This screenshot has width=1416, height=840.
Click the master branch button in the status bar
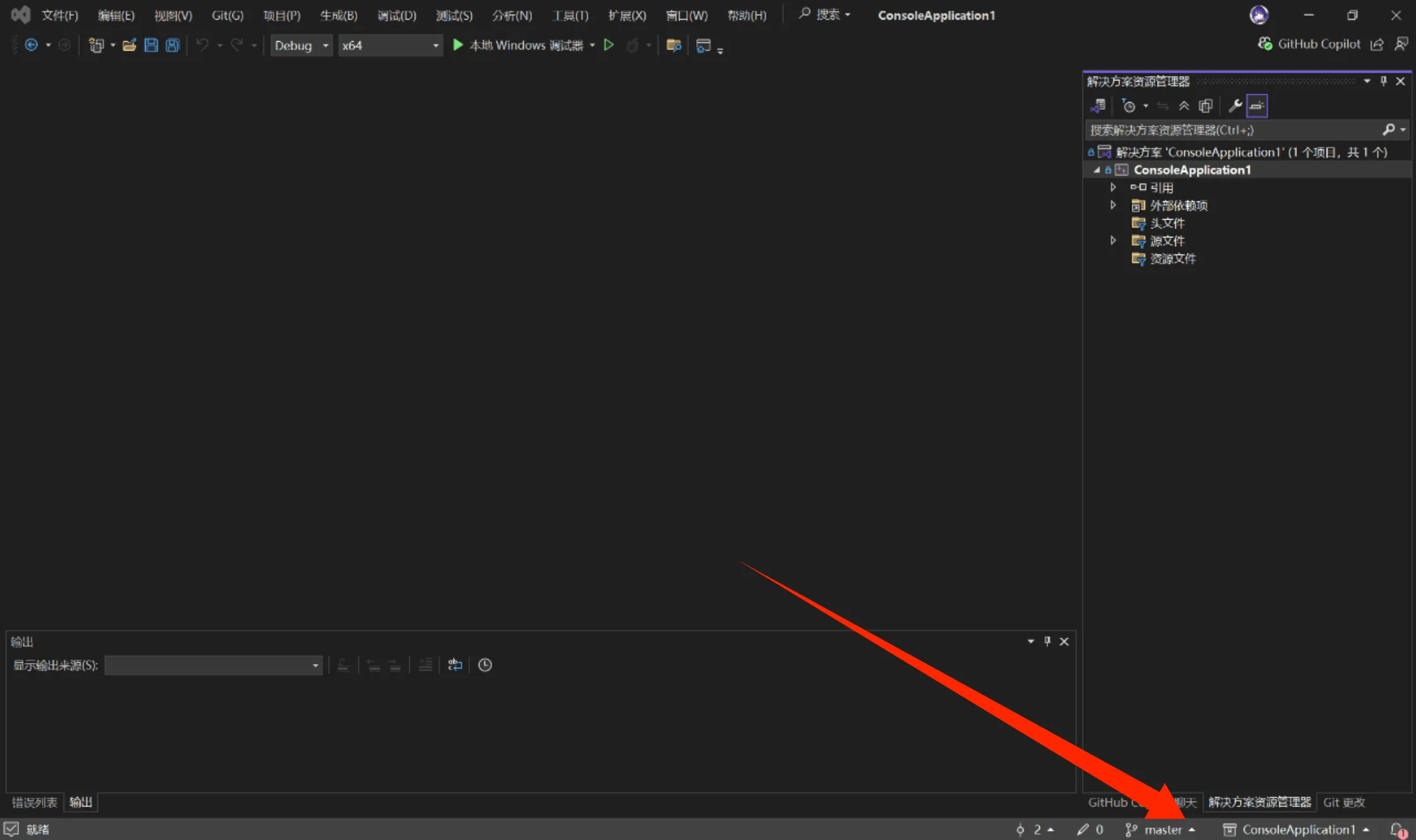pos(1161,829)
